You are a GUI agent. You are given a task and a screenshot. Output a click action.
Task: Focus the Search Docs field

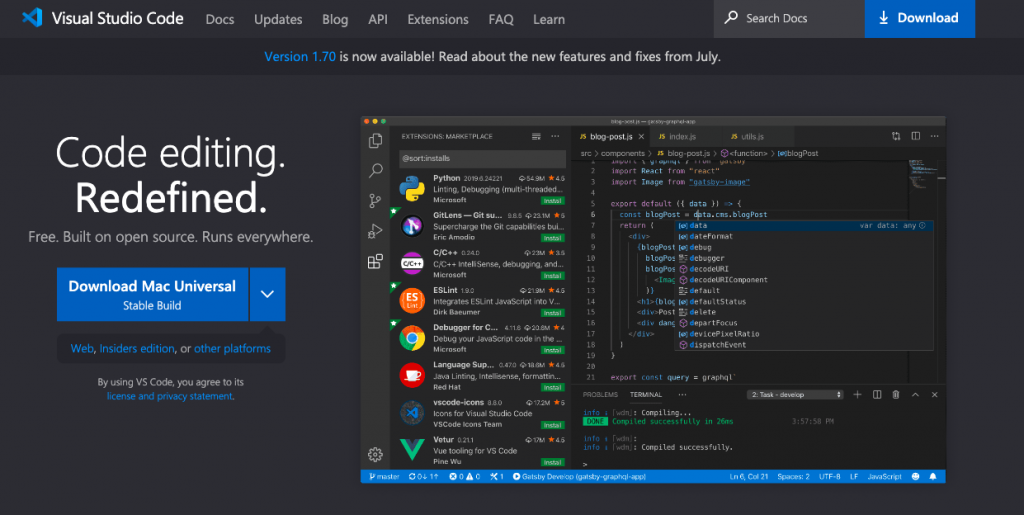pyautogui.click(x=789, y=18)
